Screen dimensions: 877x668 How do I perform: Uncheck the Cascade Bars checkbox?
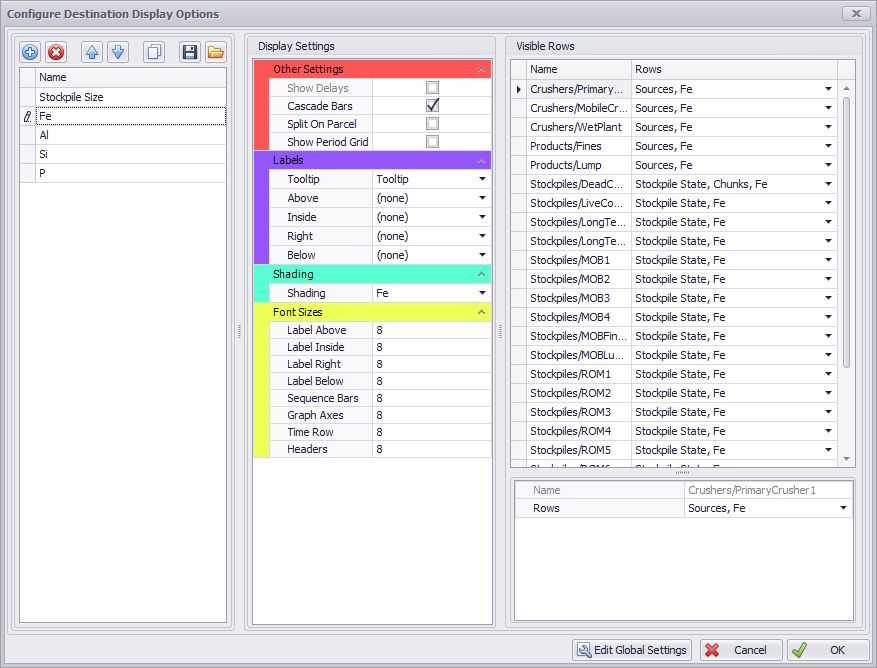pyautogui.click(x=433, y=106)
